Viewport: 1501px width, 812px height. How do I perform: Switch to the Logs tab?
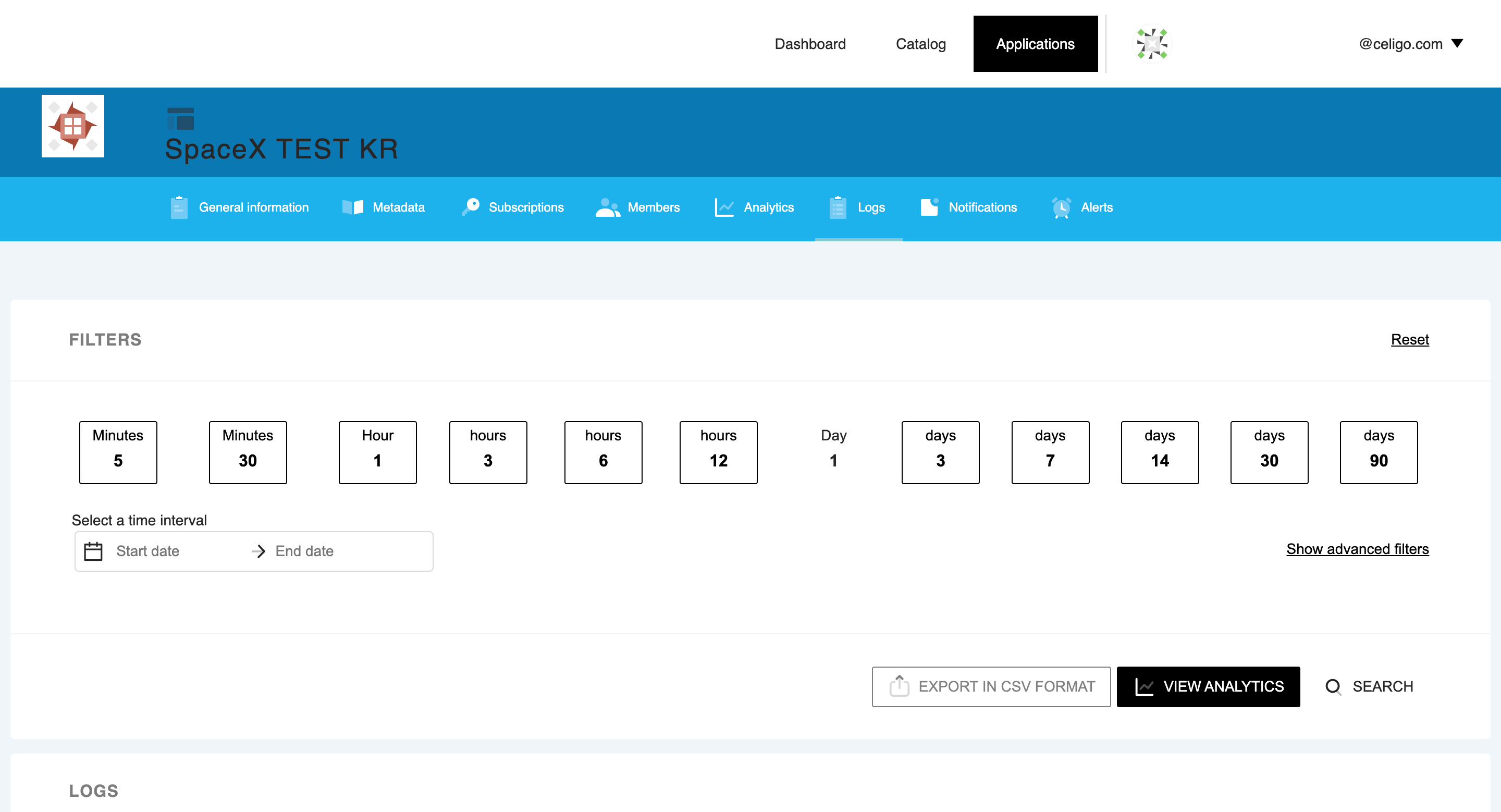click(x=858, y=207)
